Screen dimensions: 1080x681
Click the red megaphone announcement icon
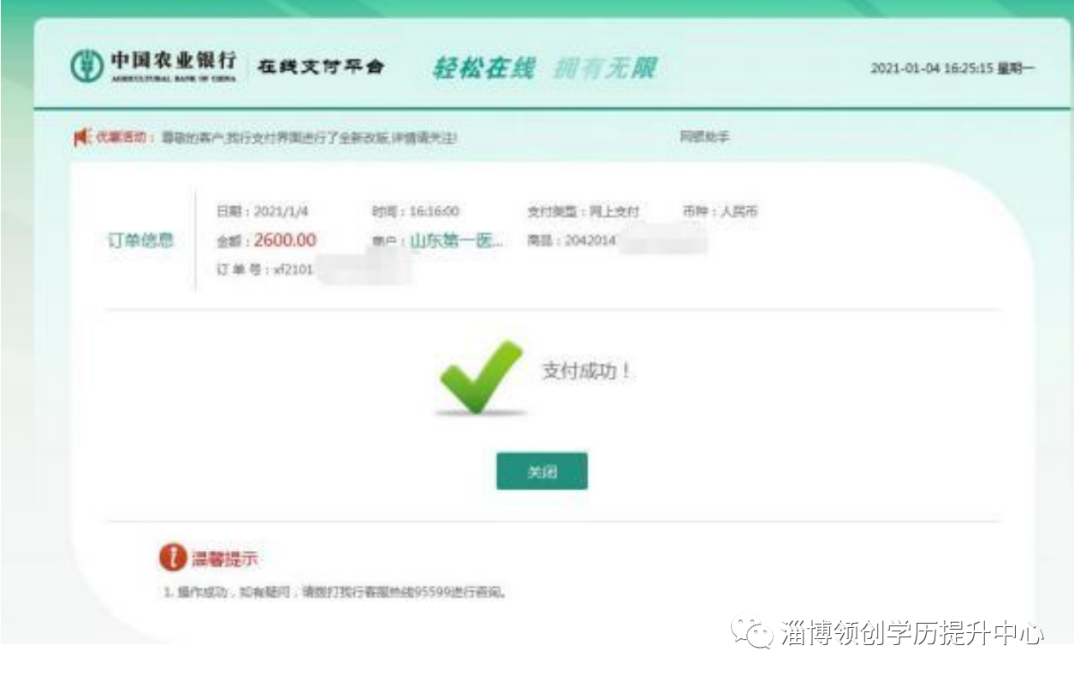[82, 137]
